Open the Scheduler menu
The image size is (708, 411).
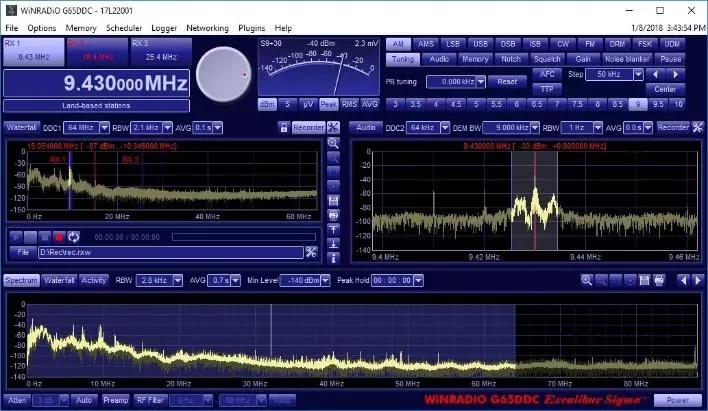[123, 28]
